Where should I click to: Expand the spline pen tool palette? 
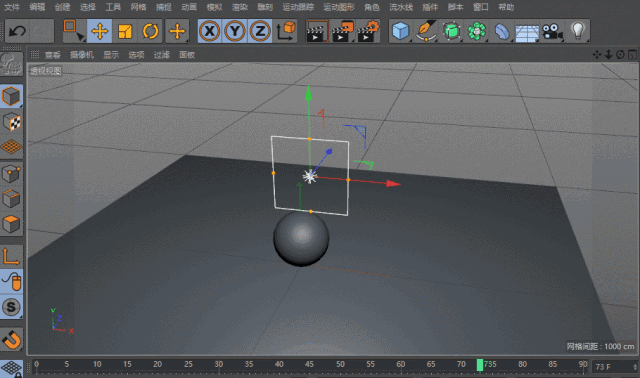(426, 31)
